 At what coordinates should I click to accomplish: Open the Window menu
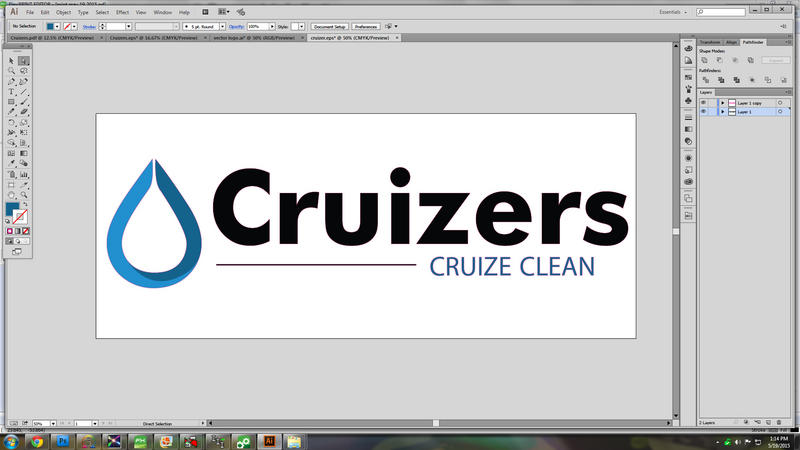pyautogui.click(x=163, y=12)
